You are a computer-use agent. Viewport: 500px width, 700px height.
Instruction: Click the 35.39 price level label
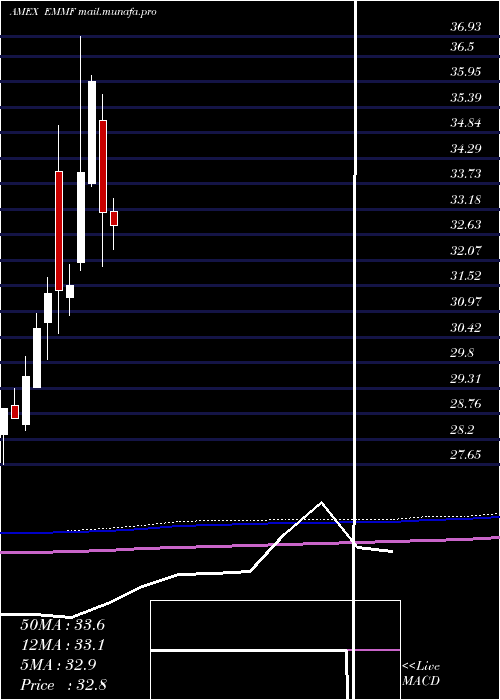[x=466, y=97]
